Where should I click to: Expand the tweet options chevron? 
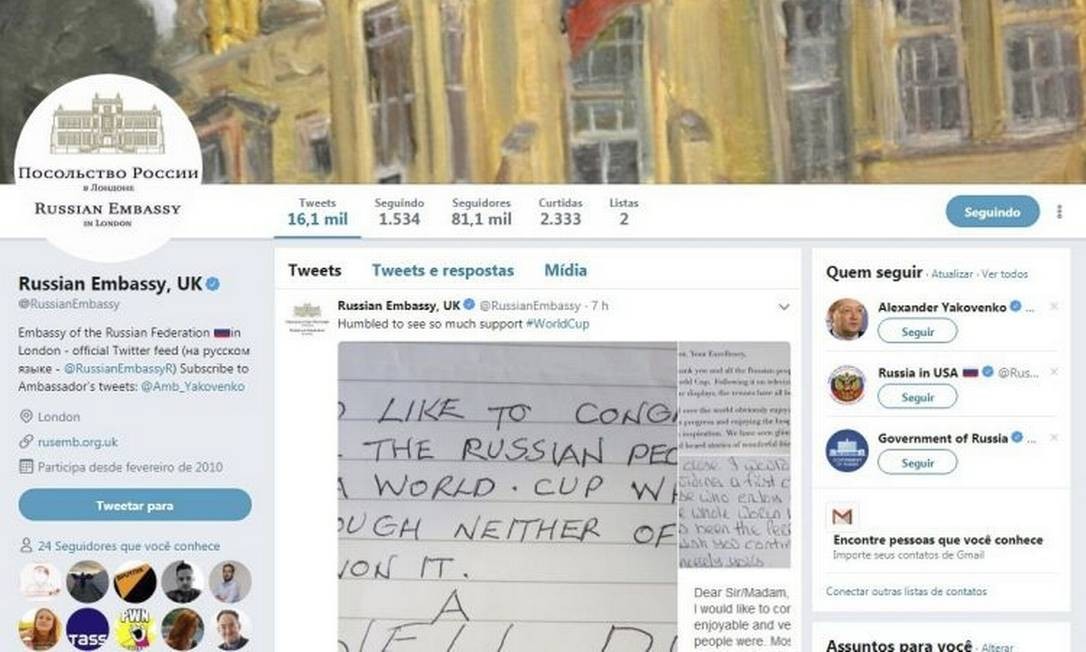coord(783,306)
